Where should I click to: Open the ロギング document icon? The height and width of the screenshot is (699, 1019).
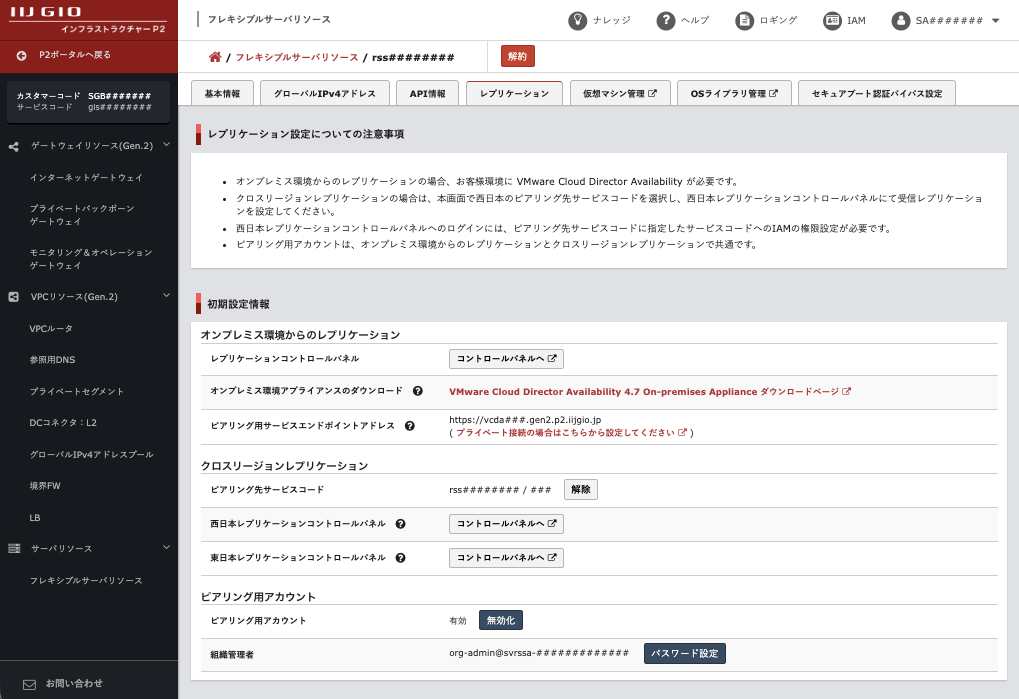(744, 21)
